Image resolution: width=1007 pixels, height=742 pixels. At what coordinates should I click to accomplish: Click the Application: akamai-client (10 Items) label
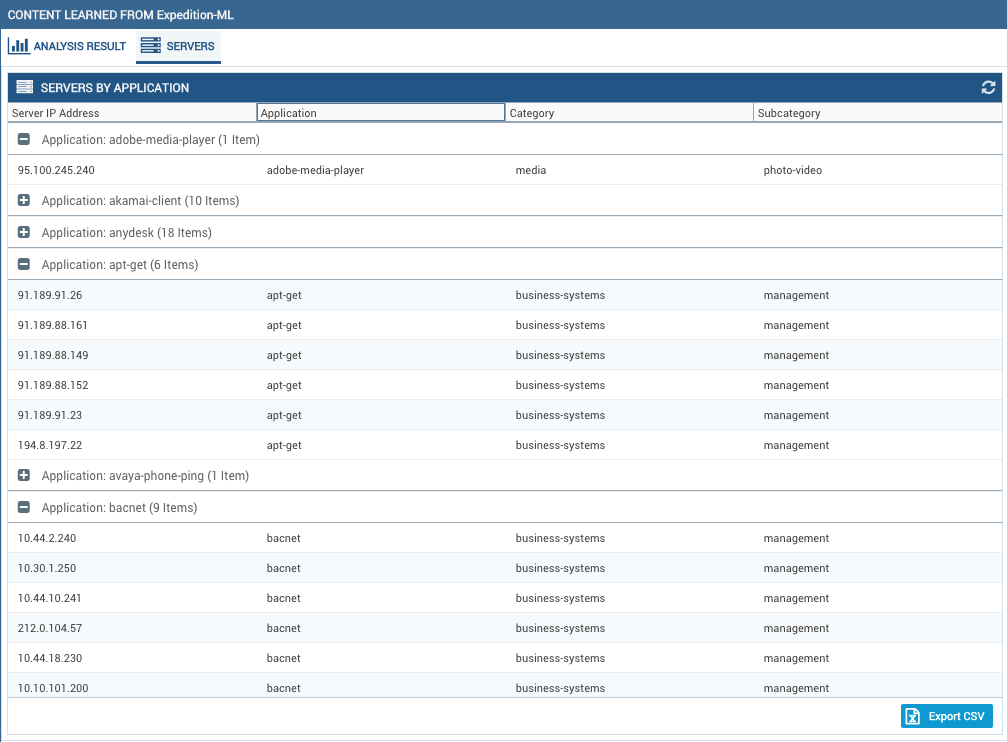pos(141,201)
